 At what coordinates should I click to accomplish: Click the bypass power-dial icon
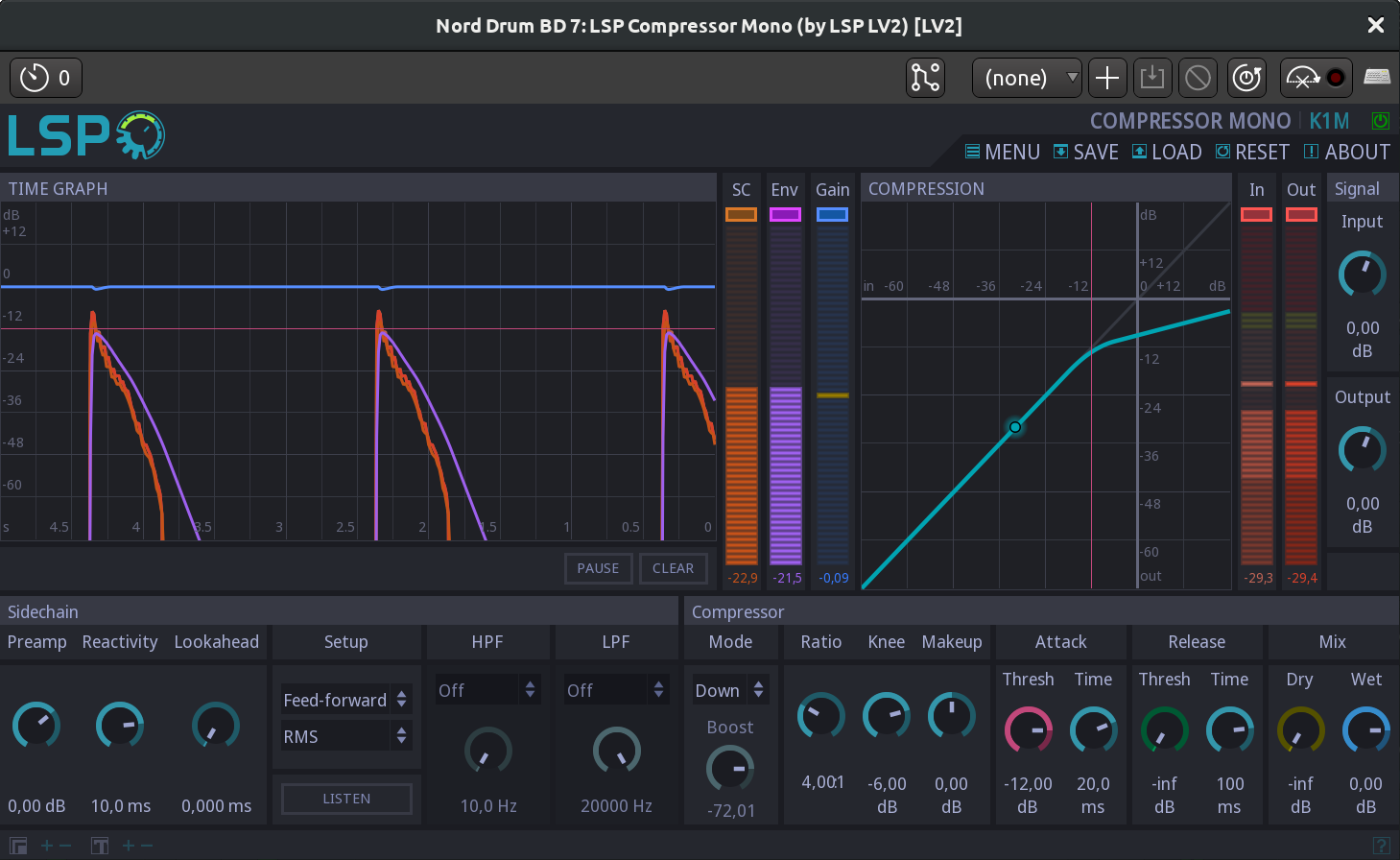click(x=1246, y=78)
